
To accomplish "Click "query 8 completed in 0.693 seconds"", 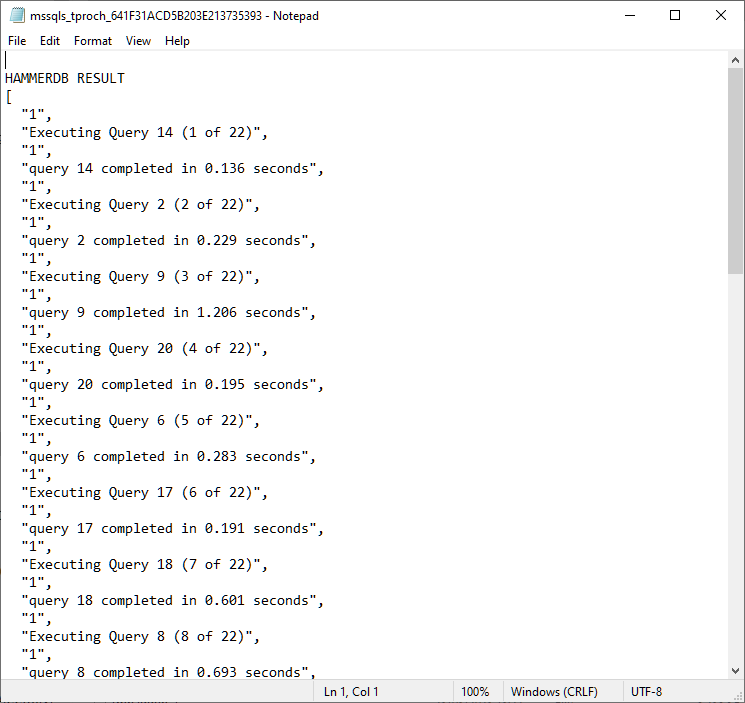I will click(x=169, y=672).
